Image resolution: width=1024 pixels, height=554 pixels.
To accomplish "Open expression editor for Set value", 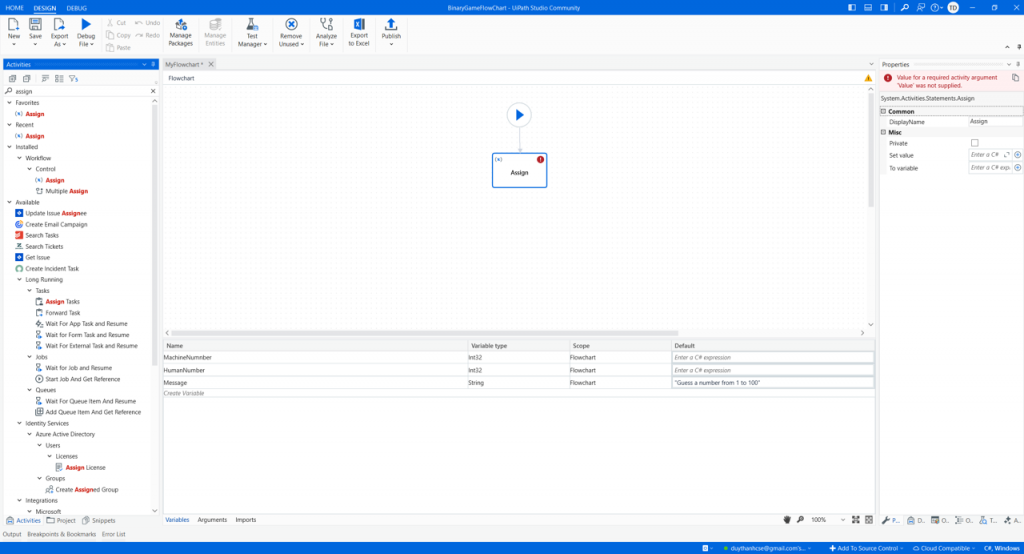I will point(1006,155).
